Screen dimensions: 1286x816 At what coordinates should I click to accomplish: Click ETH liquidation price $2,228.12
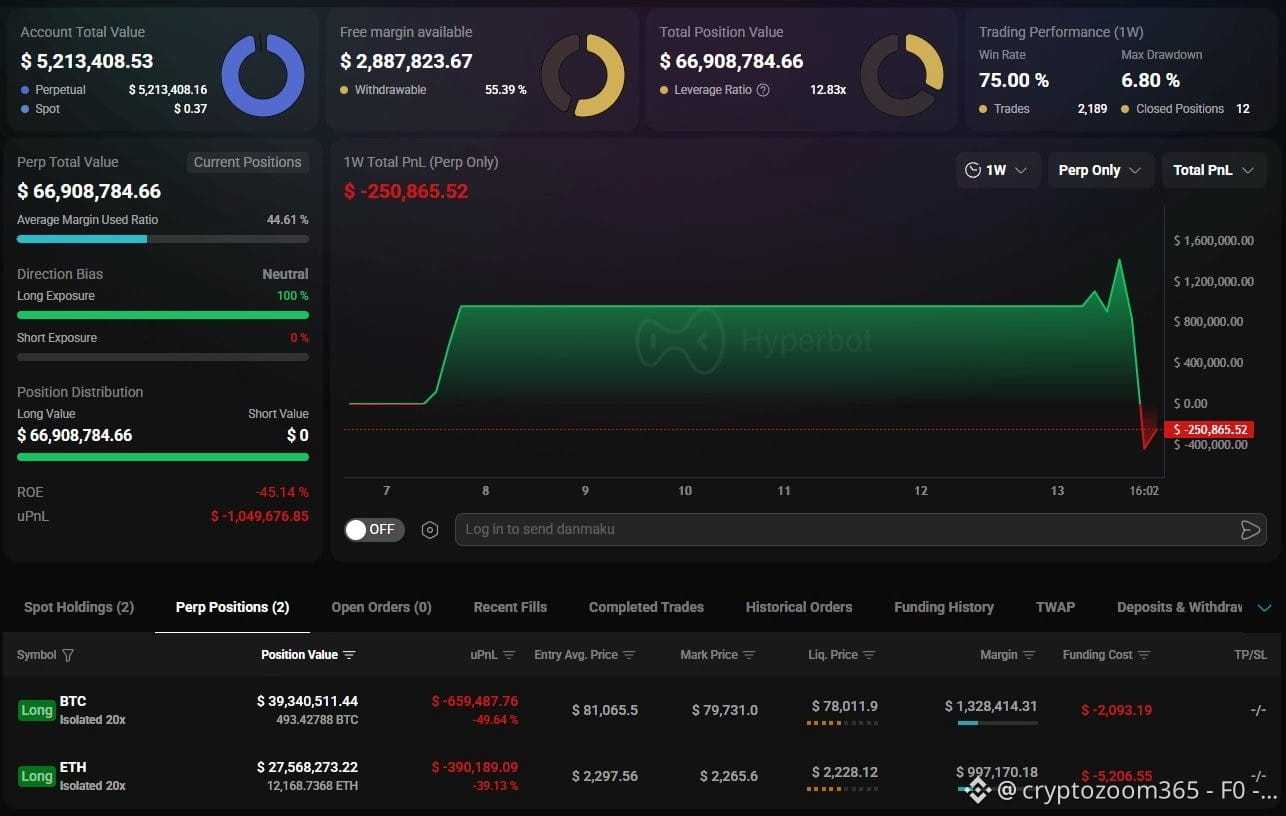pyautogui.click(x=845, y=772)
